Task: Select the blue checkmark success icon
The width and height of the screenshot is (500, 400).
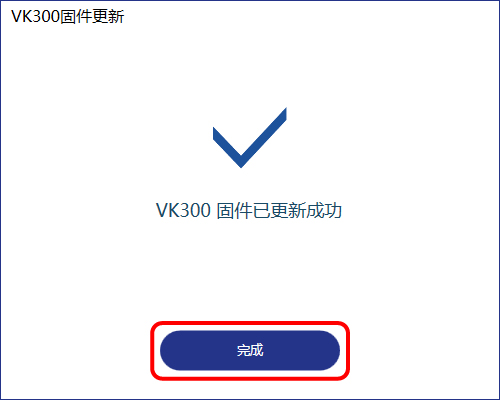Action: (250, 137)
